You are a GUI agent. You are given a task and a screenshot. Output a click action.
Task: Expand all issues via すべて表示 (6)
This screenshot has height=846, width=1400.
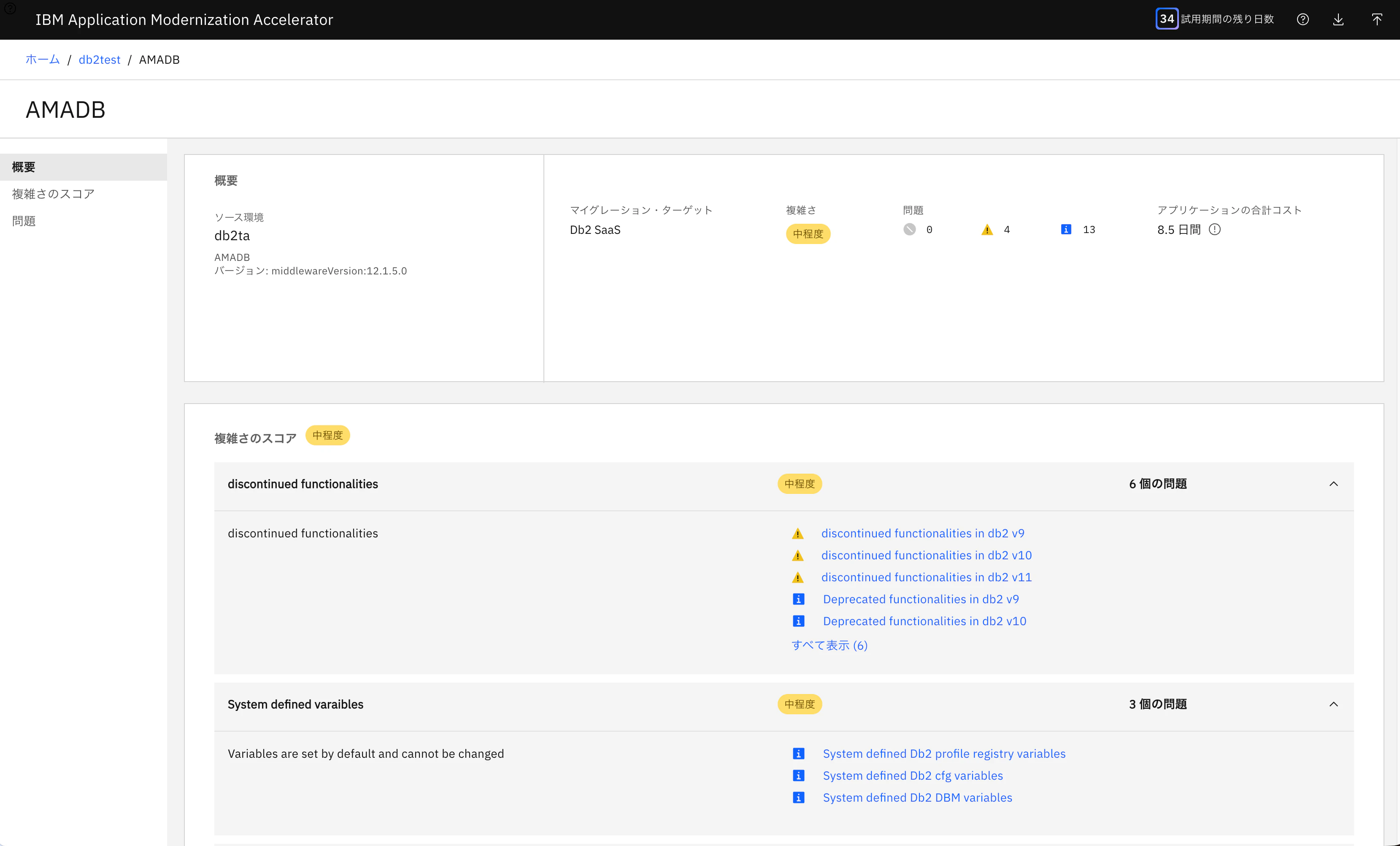(830, 645)
